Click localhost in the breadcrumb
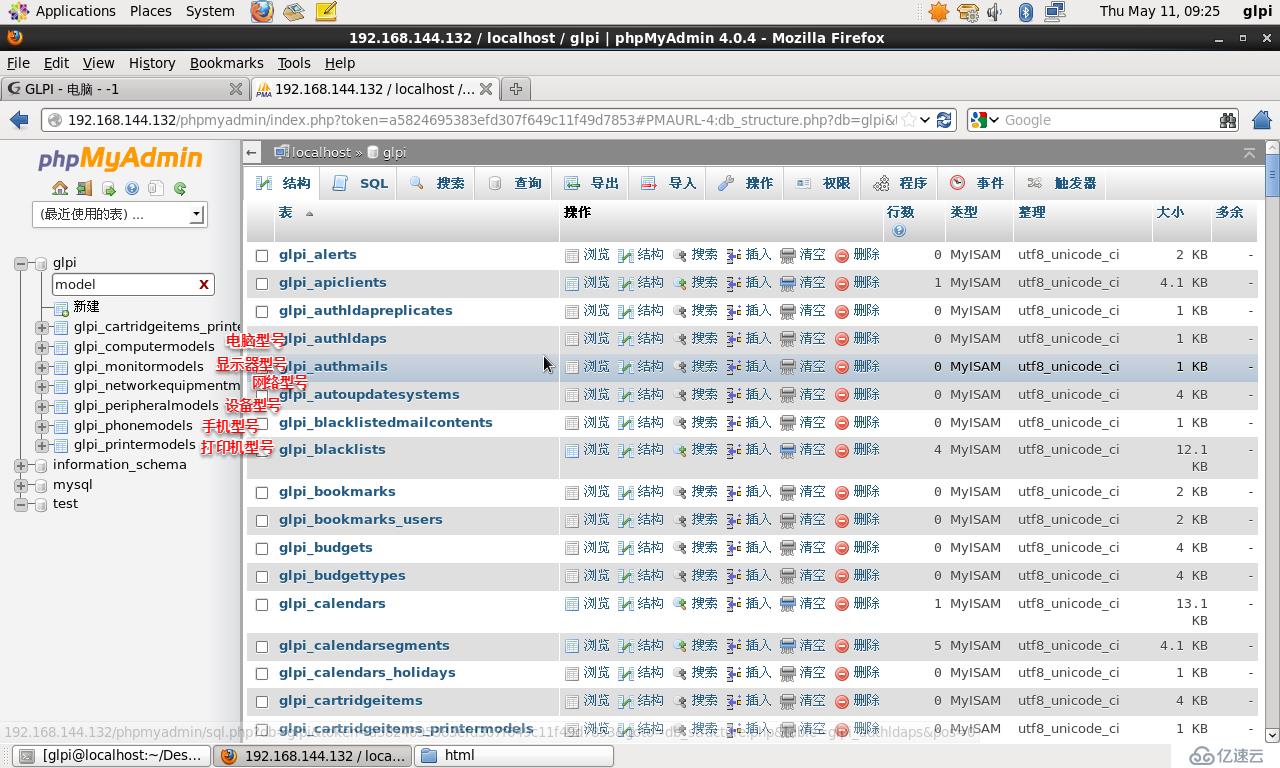Viewport: 1280px width, 768px height. click(321, 153)
